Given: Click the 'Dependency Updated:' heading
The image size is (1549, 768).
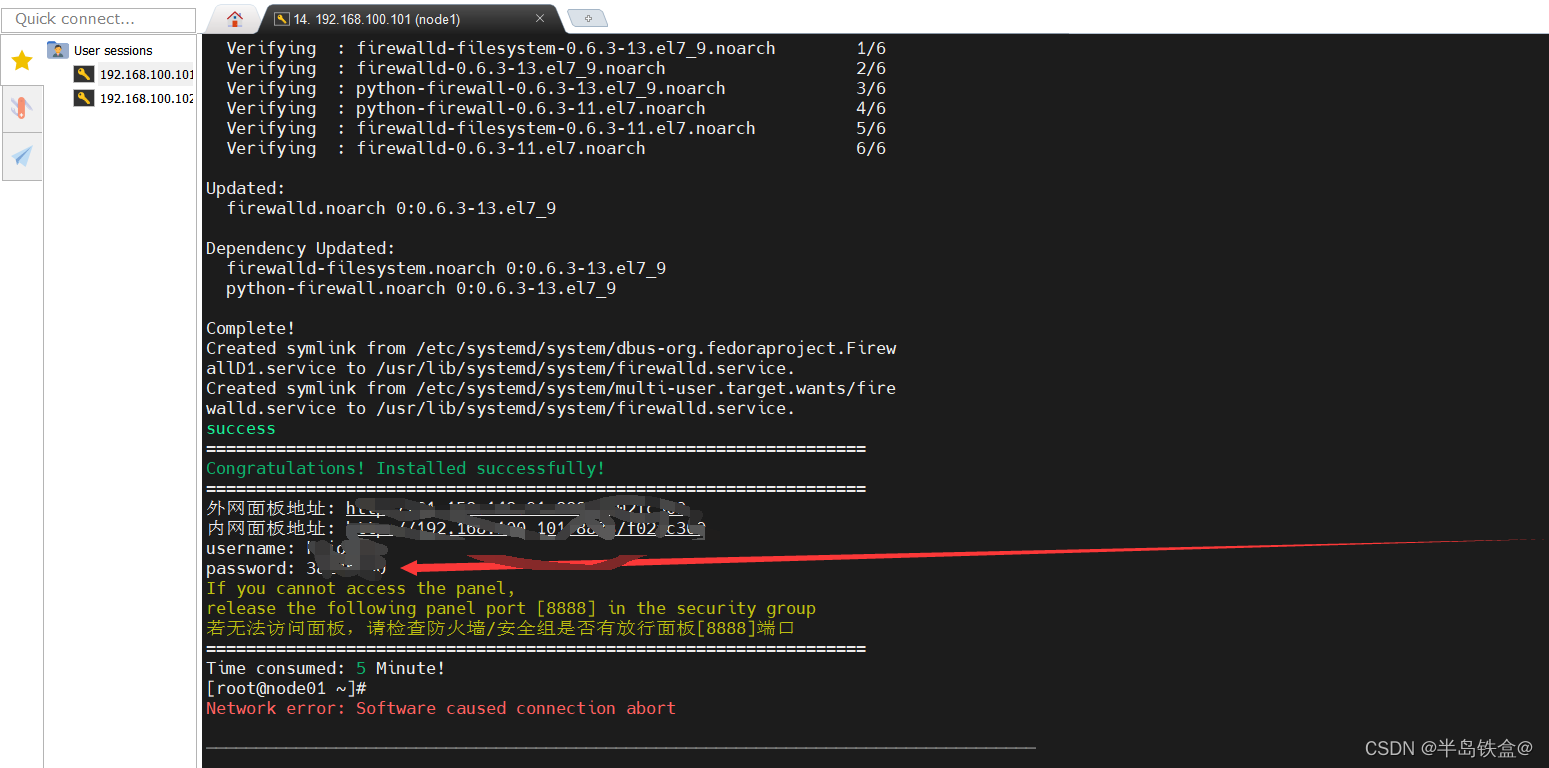Looking at the screenshot, I should (301, 248).
